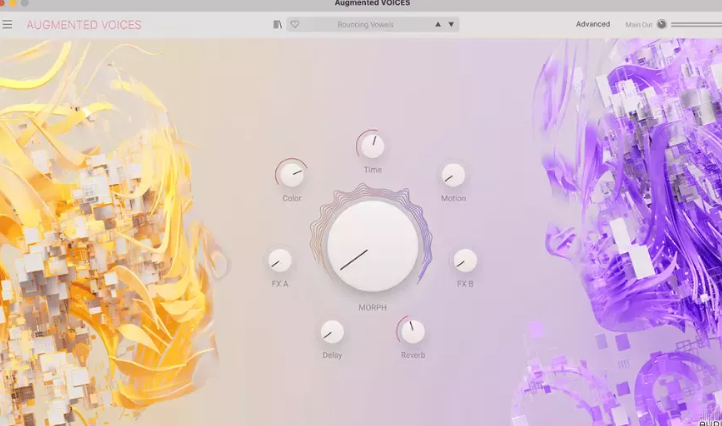Select previous preset with up arrow
Viewport: 722px width, 426px height.
pos(437,24)
